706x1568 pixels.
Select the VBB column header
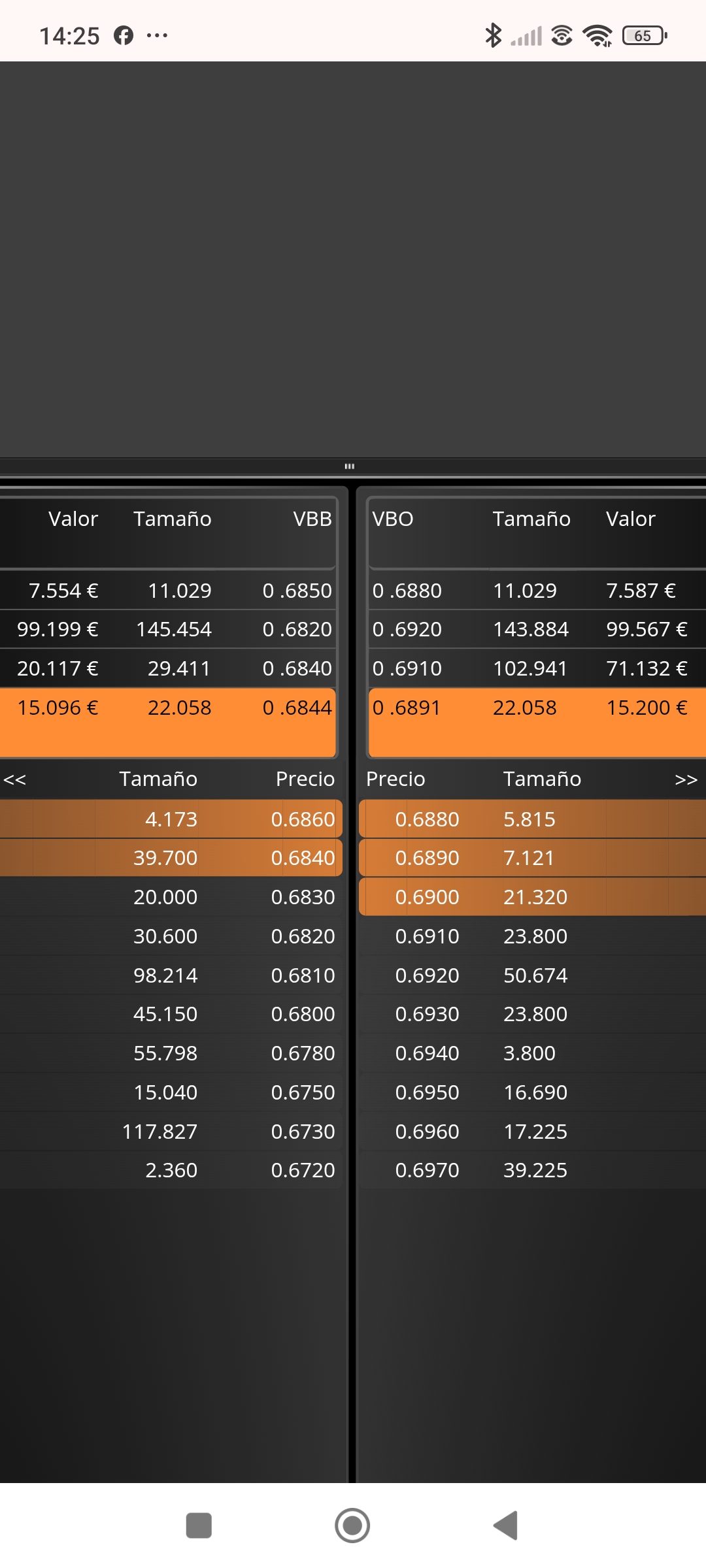312,519
